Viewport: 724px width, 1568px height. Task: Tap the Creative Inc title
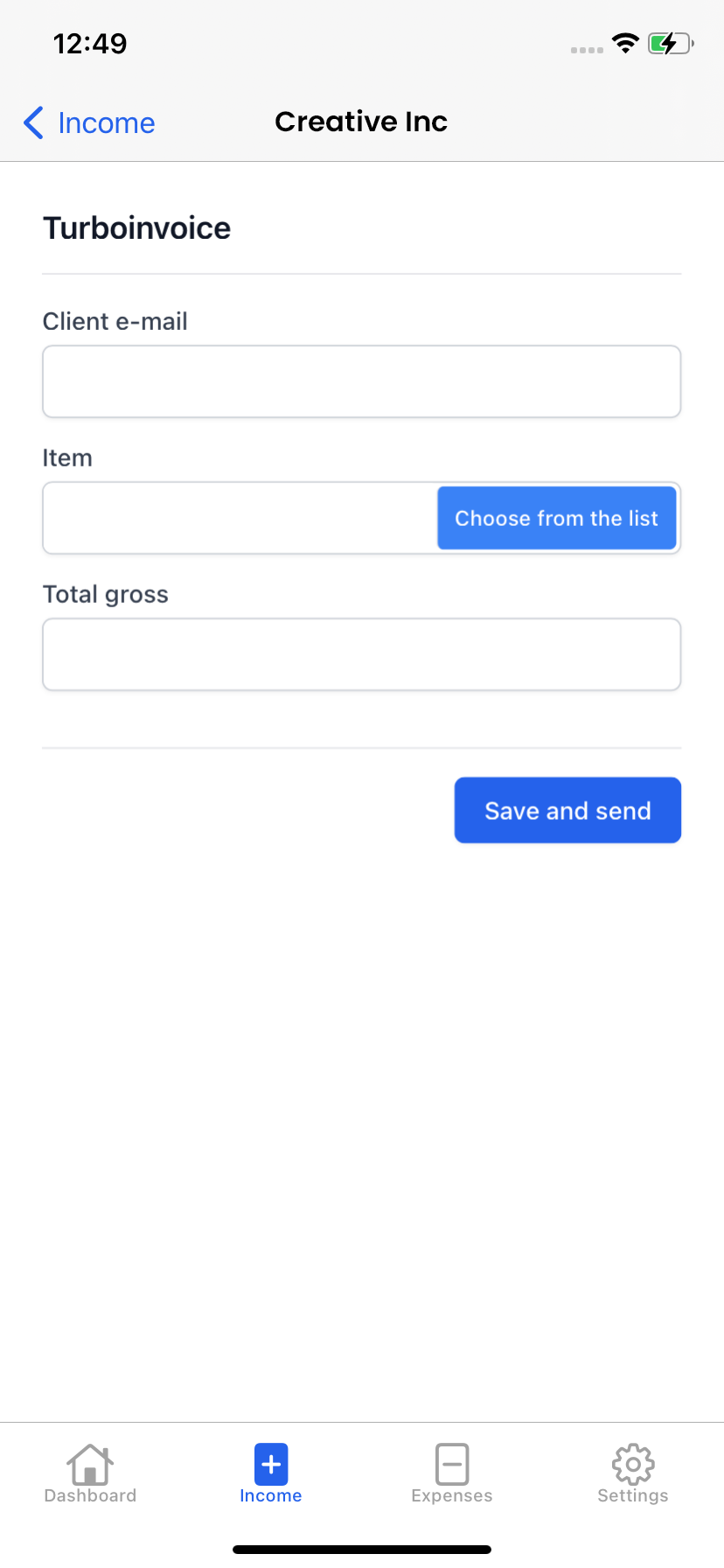pos(361,122)
